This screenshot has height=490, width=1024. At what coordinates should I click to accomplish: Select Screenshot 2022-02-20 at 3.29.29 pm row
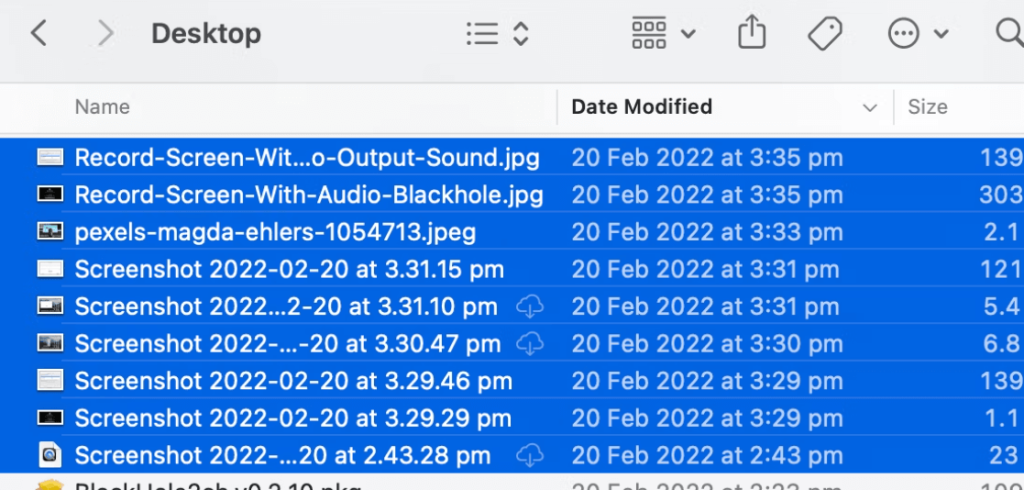click(293, 419)
